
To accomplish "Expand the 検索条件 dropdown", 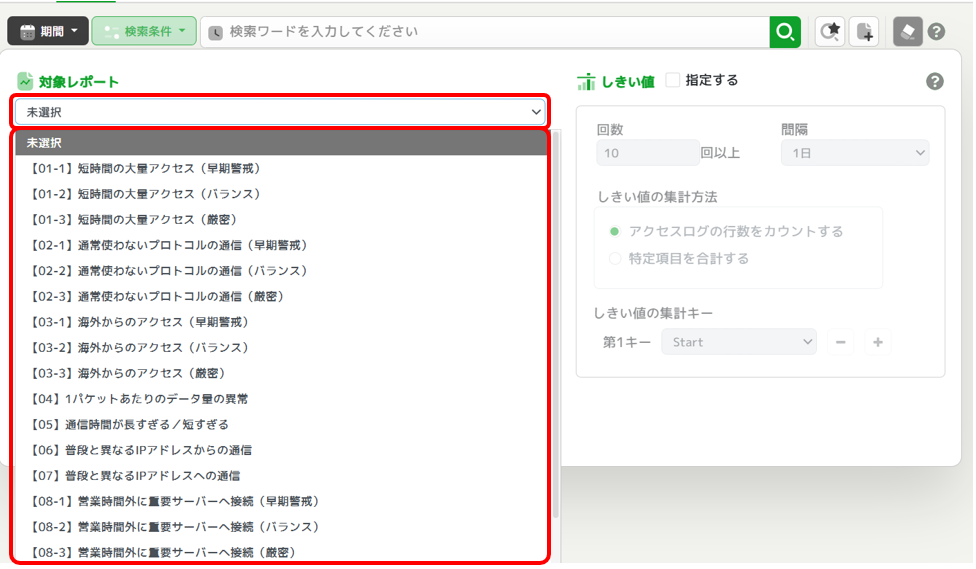I will (144, 32).
